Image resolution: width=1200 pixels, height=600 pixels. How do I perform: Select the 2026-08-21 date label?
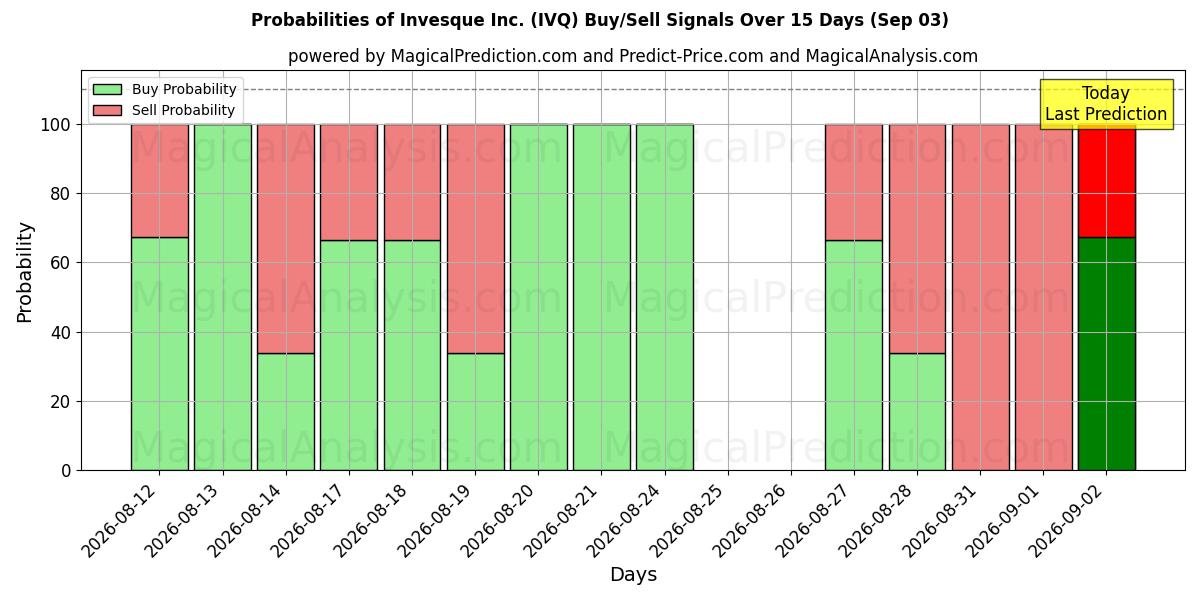click(563, 519)
